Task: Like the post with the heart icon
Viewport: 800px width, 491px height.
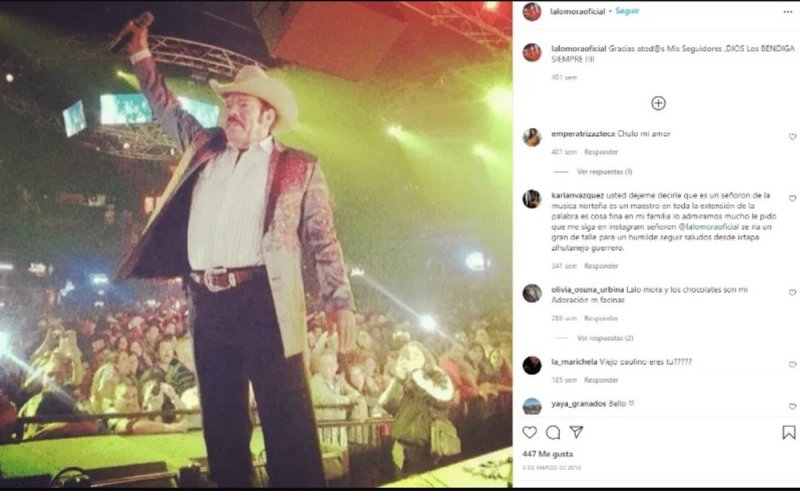Action: 530,432
